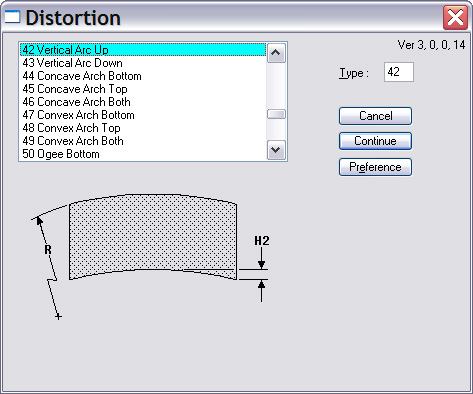The height and width of the screenshot is (394, 473).
Task: Click the scroll up arrow in list
Action: [x=276, y=53]
